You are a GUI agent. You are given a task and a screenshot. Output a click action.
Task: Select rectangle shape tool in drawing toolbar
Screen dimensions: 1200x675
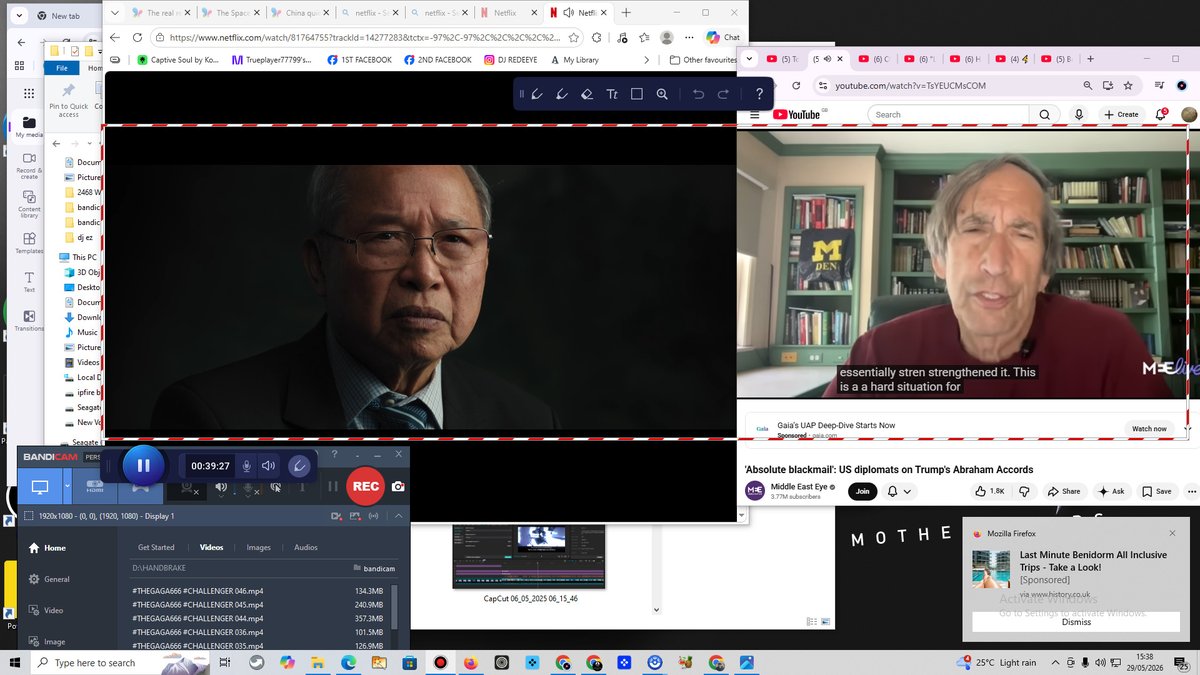coord(637,94)
